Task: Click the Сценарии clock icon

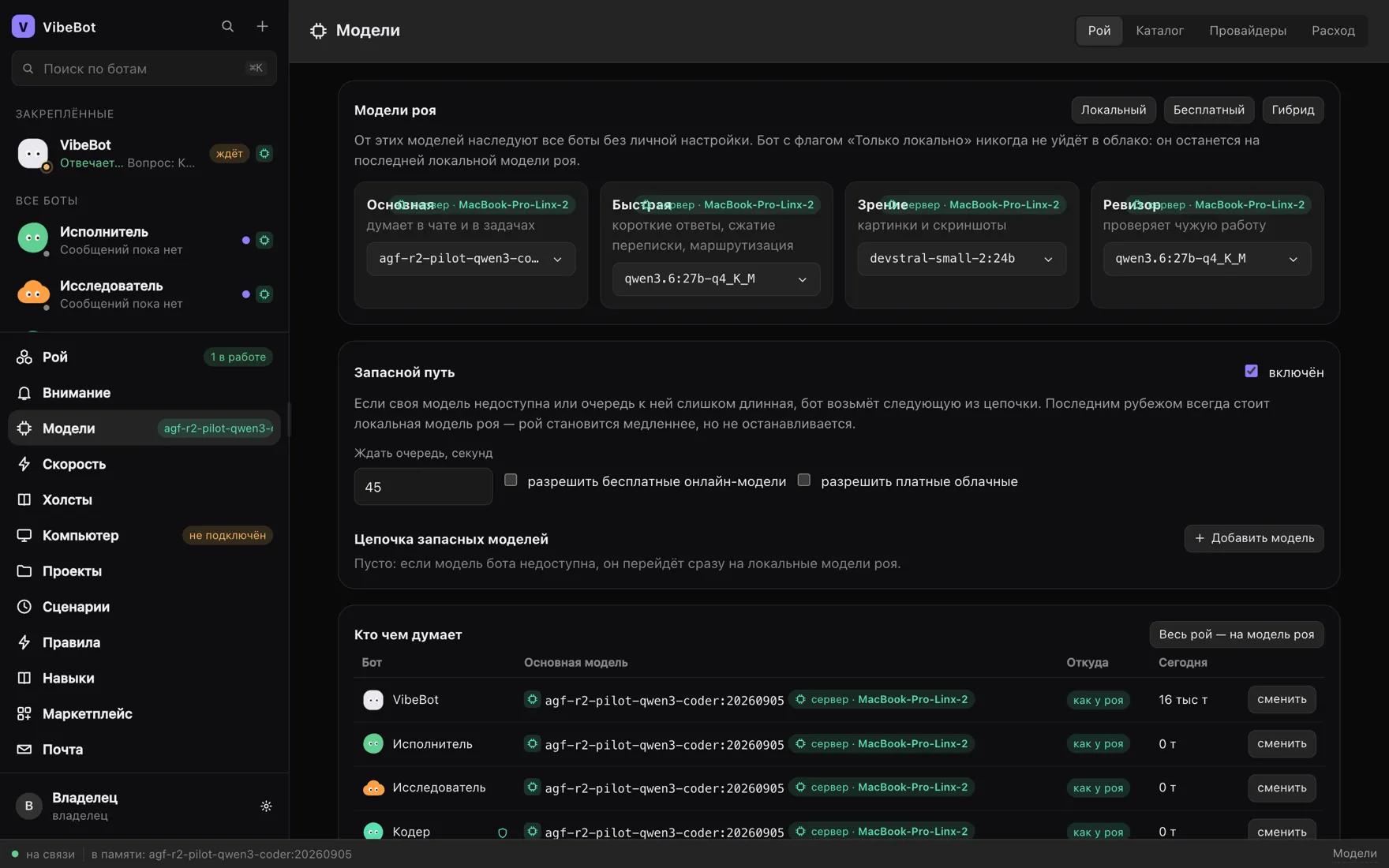Action: coord(24,606)
